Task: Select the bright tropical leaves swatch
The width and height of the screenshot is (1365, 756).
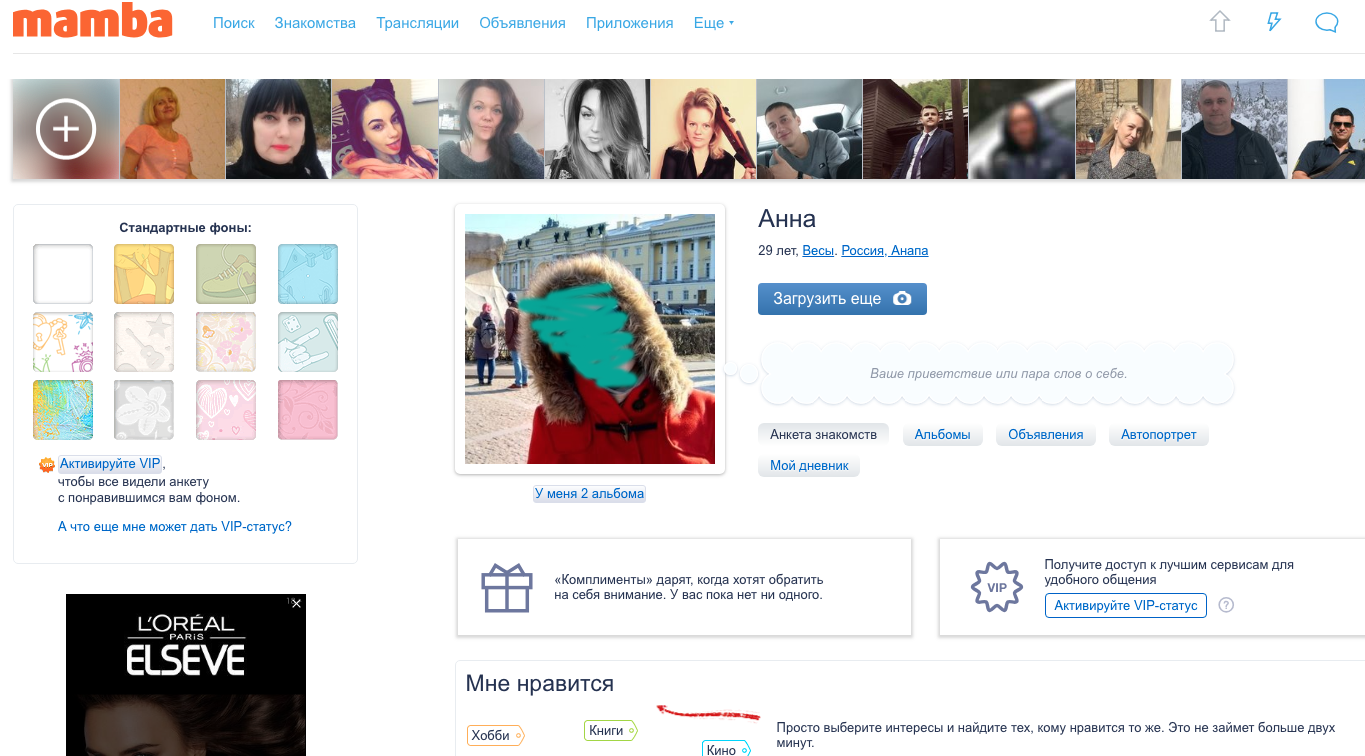Action: click(x=63, y=410)
